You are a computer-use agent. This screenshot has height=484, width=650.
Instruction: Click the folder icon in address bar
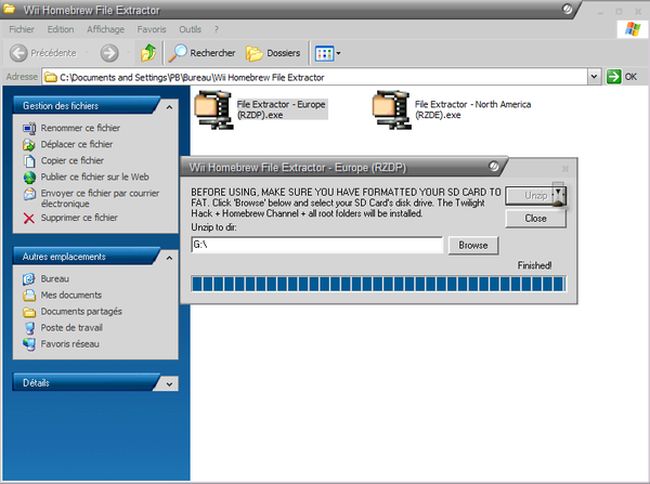[51, 77]
